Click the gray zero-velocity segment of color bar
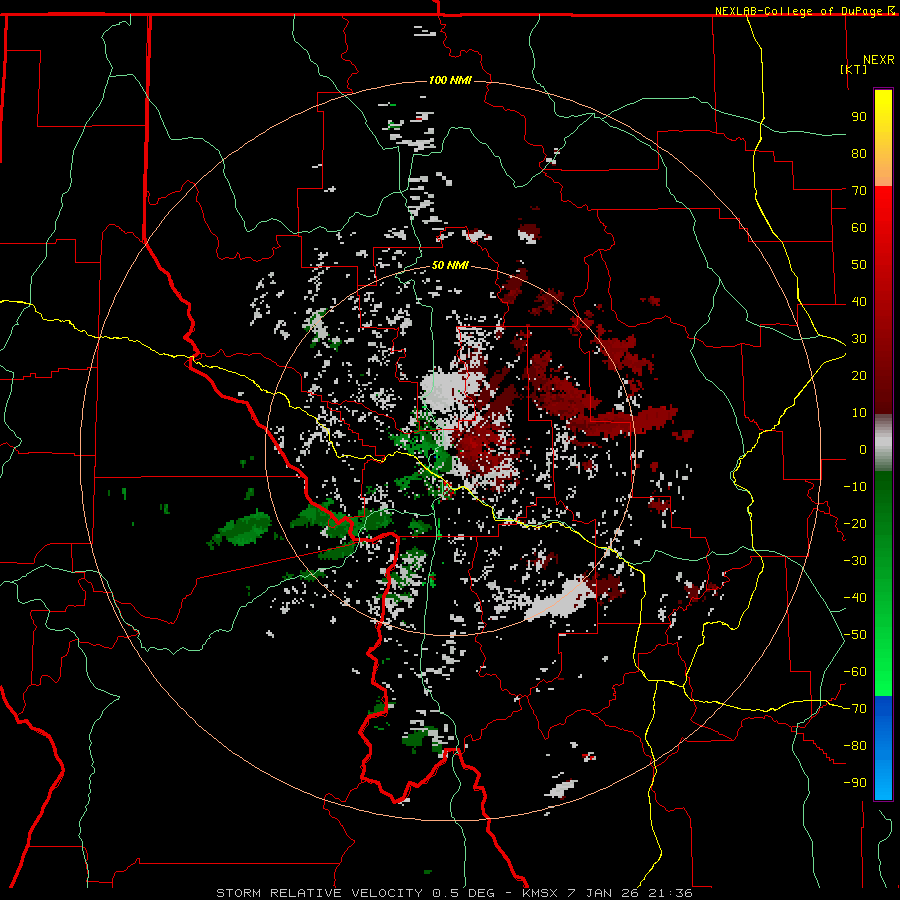The image size is (900, 900). 883,443
